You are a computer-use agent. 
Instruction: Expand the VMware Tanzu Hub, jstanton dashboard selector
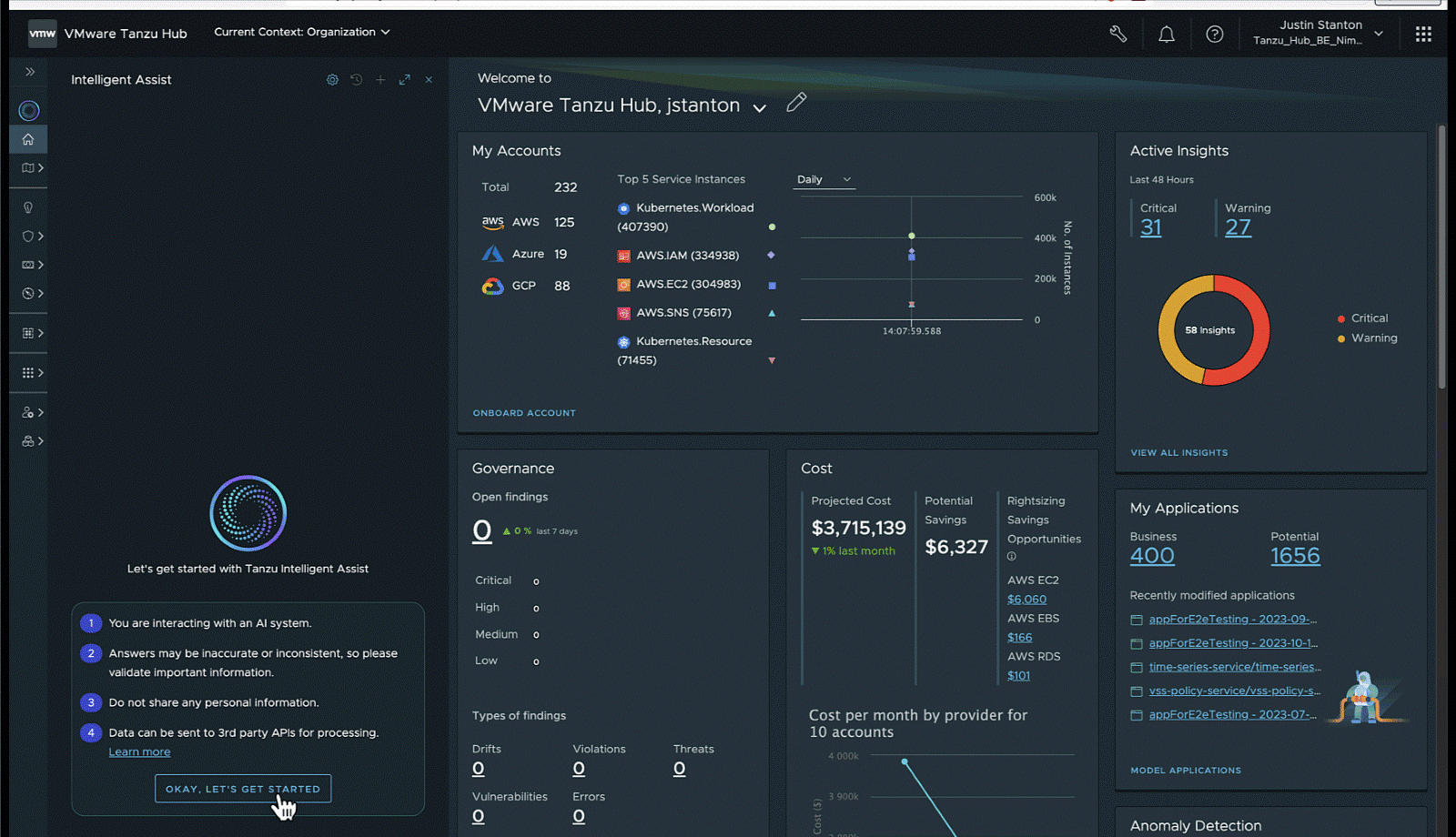(760, 106)
